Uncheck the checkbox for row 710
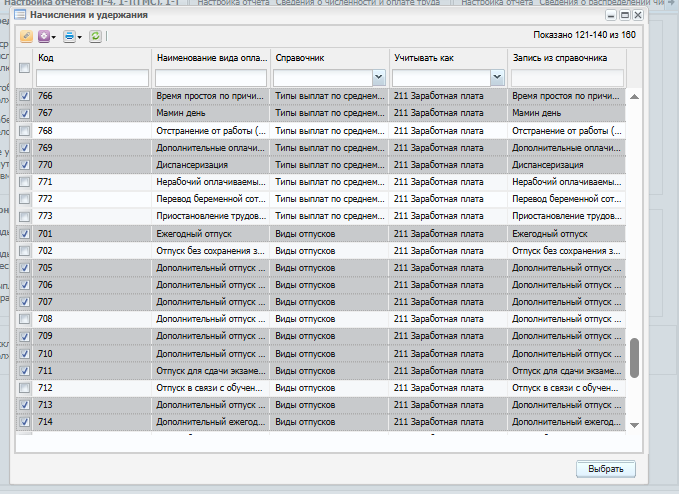679x494 pixels. pyautogui.click(x=25, y=354)
